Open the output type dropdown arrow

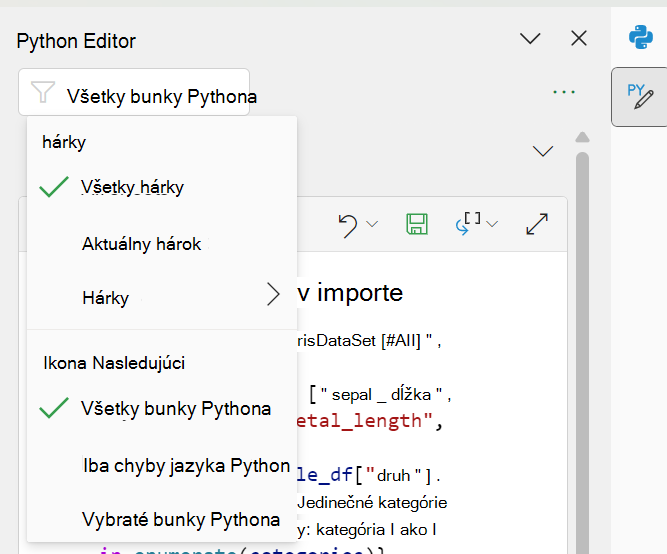click(x=492, y=224)
